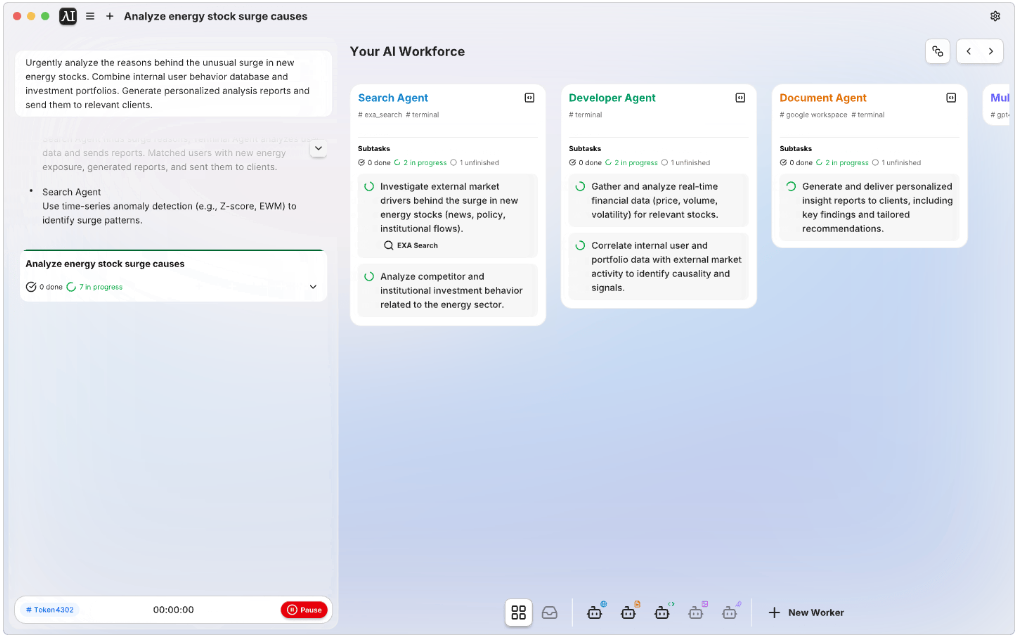Expand the Document Agent card panel icon

click(x=951, y=98)
